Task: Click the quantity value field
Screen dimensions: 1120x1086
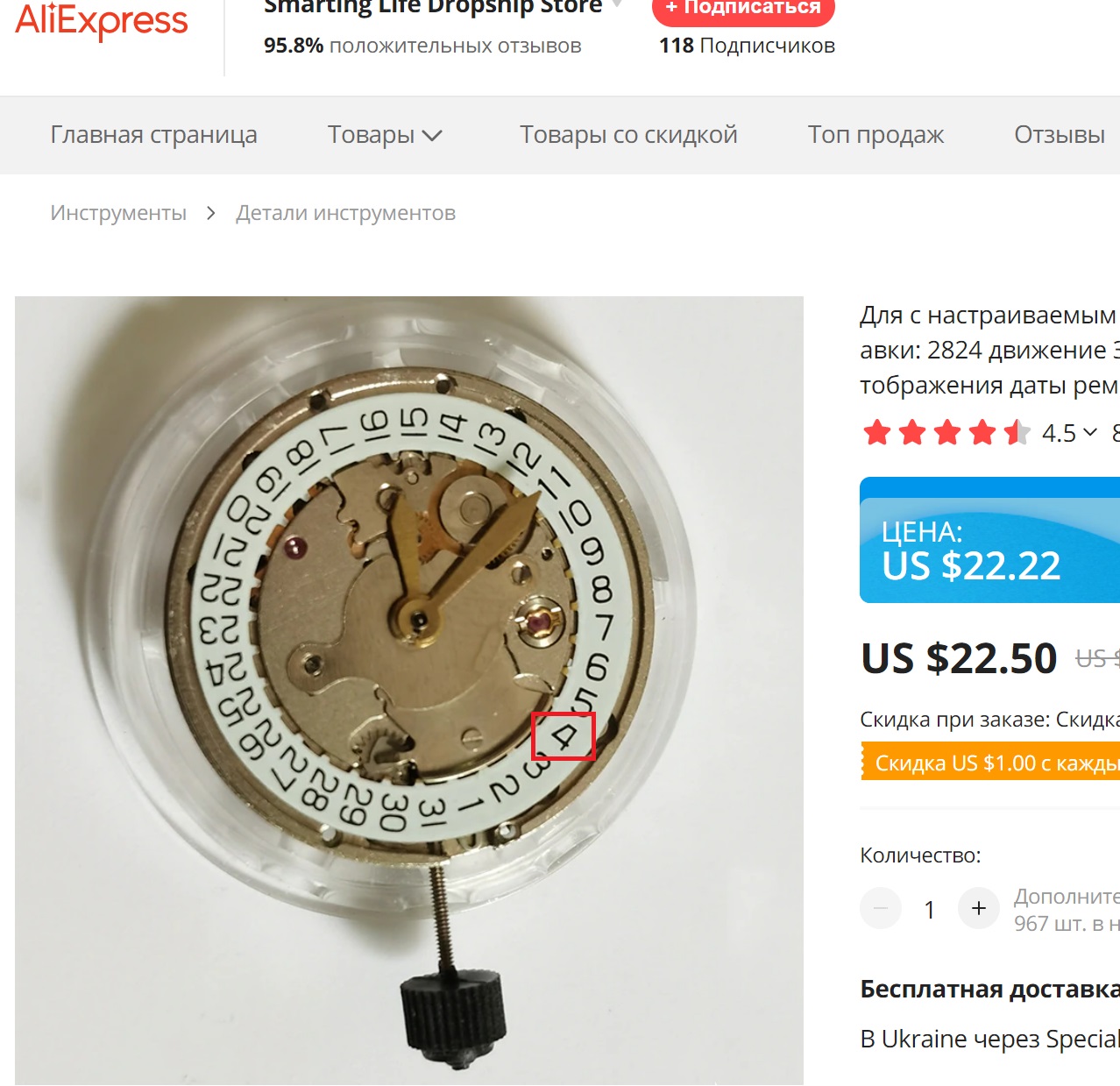Action: [x=930, y=910]
